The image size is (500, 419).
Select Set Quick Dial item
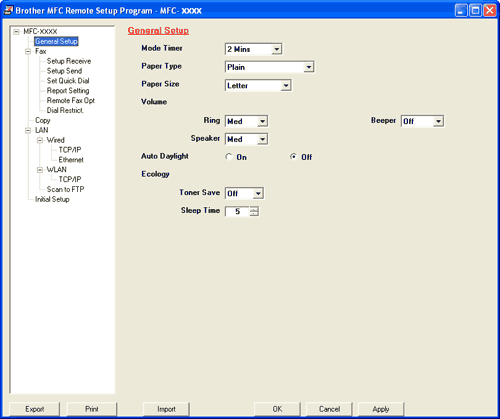[x=68, y=81]
